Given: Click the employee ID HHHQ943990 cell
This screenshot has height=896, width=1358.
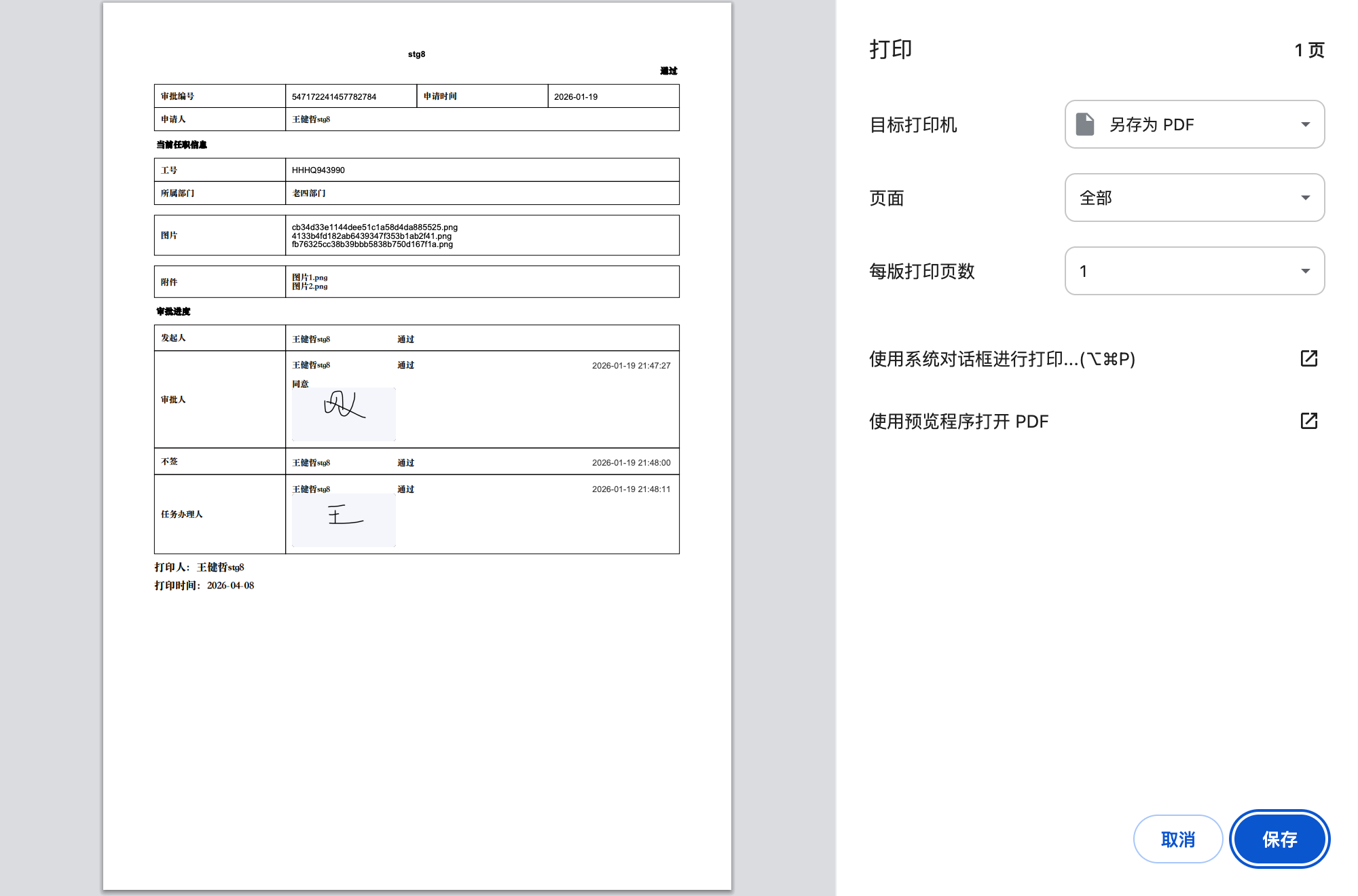Looking at the screenshot, I should tap(318, 170).
